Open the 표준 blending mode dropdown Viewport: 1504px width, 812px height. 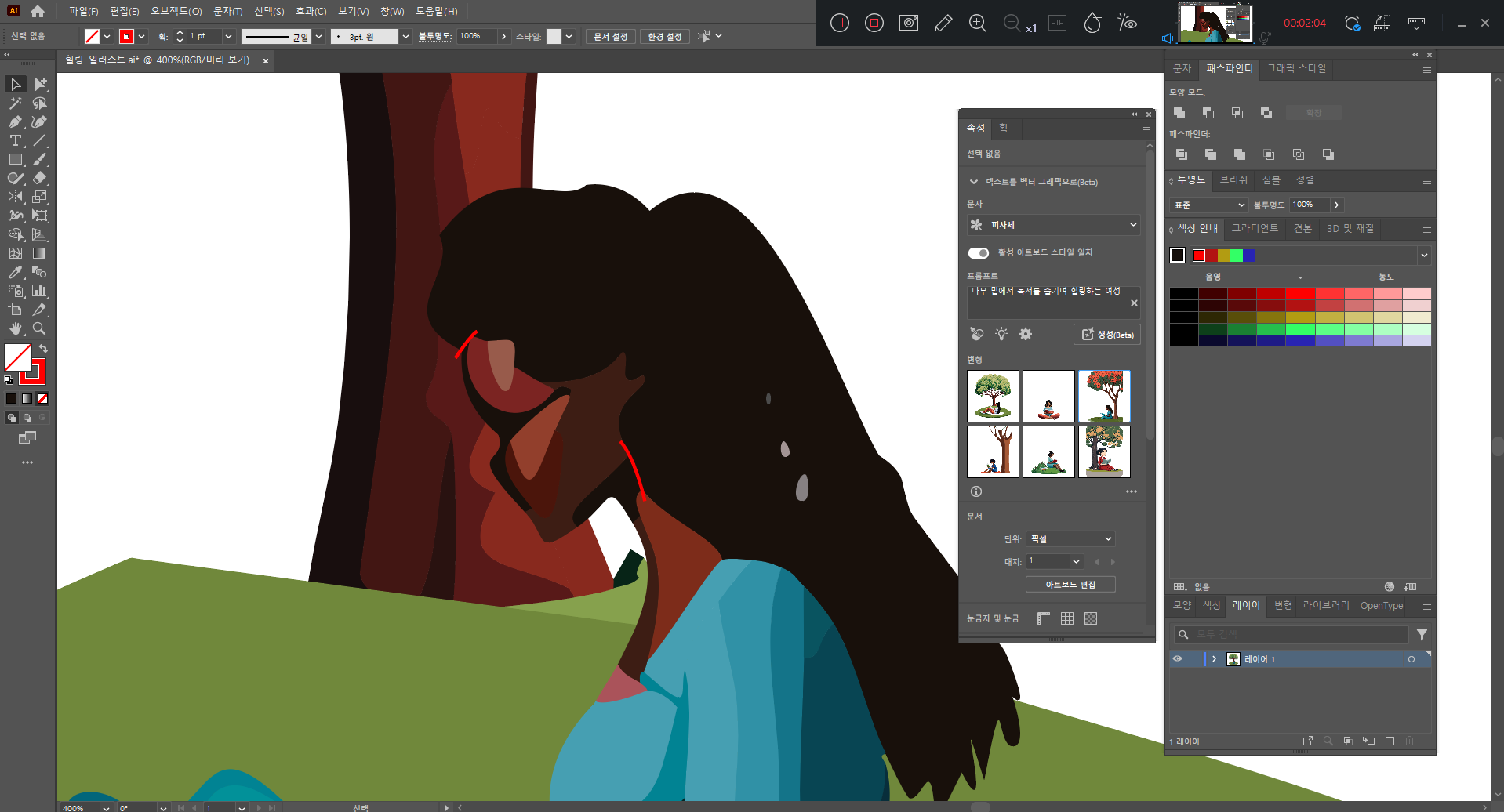1208,205
